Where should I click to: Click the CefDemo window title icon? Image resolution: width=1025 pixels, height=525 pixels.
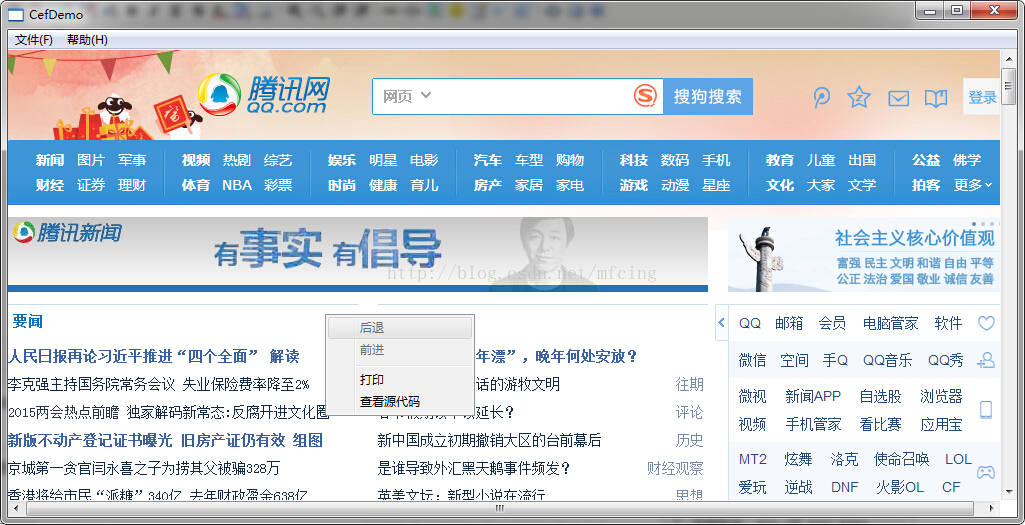[x=14, y=14]
